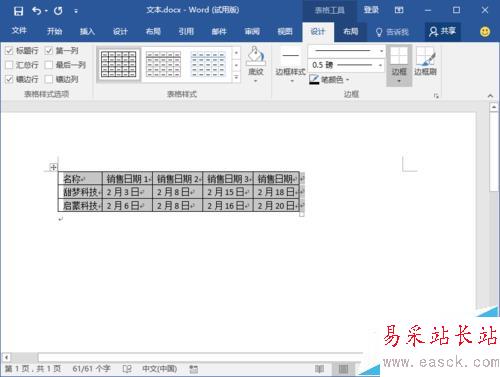Click the macro recording status icon
The height and width of the screenshot is (377, 500).
[194, 369]
